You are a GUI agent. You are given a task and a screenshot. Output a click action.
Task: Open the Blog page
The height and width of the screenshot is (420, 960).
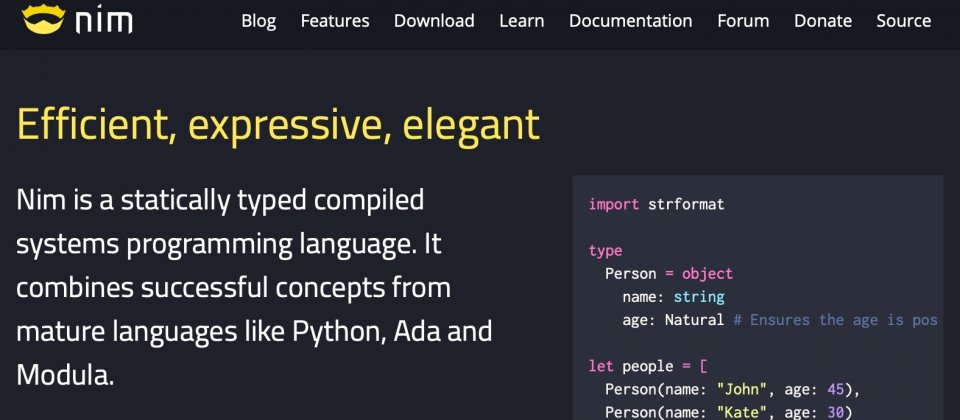[258, 21]
